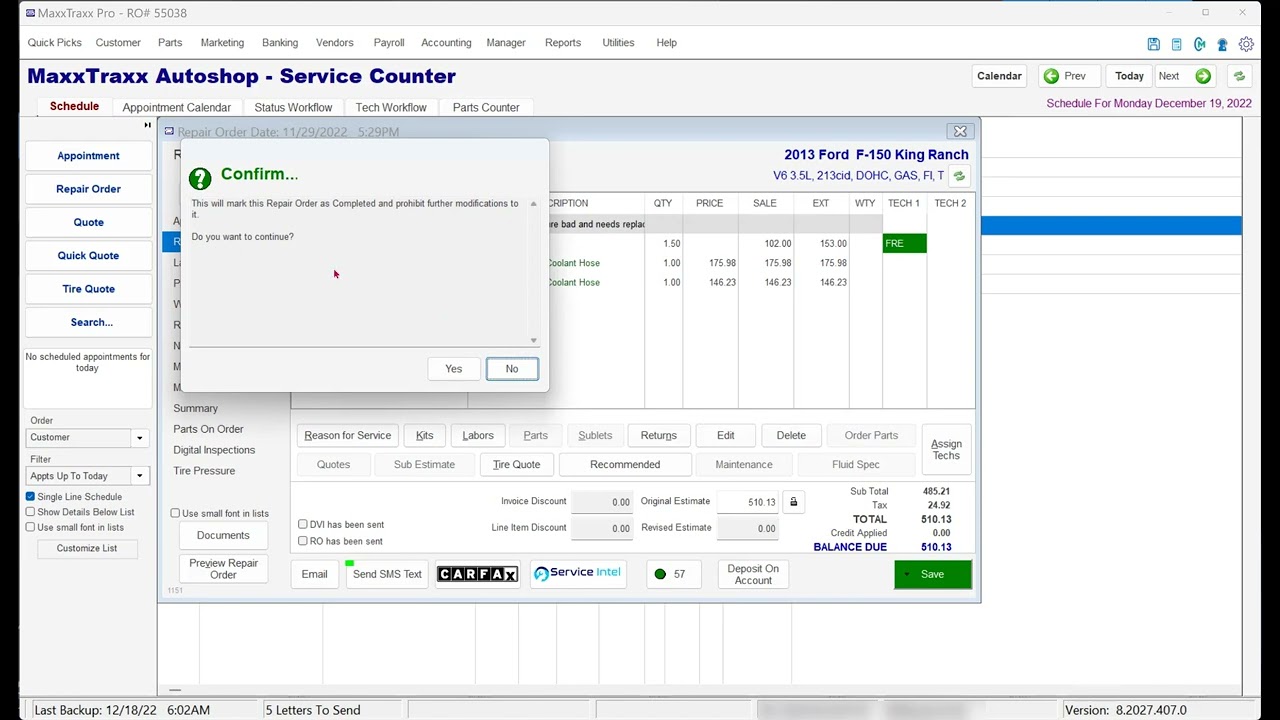Click the Appointment sidebar button
This screenshot has width=1280, height=720.
coord(88,156)
